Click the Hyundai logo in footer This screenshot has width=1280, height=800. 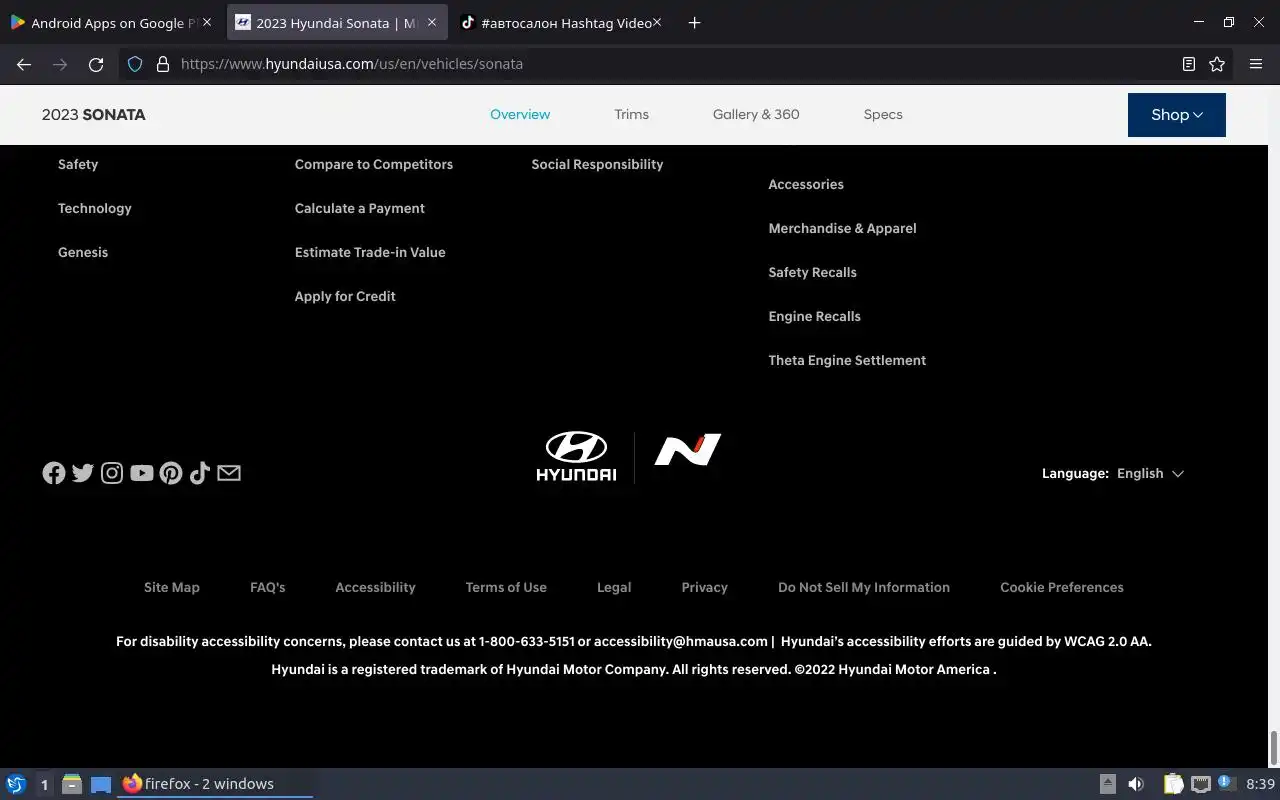pos(576,457)
